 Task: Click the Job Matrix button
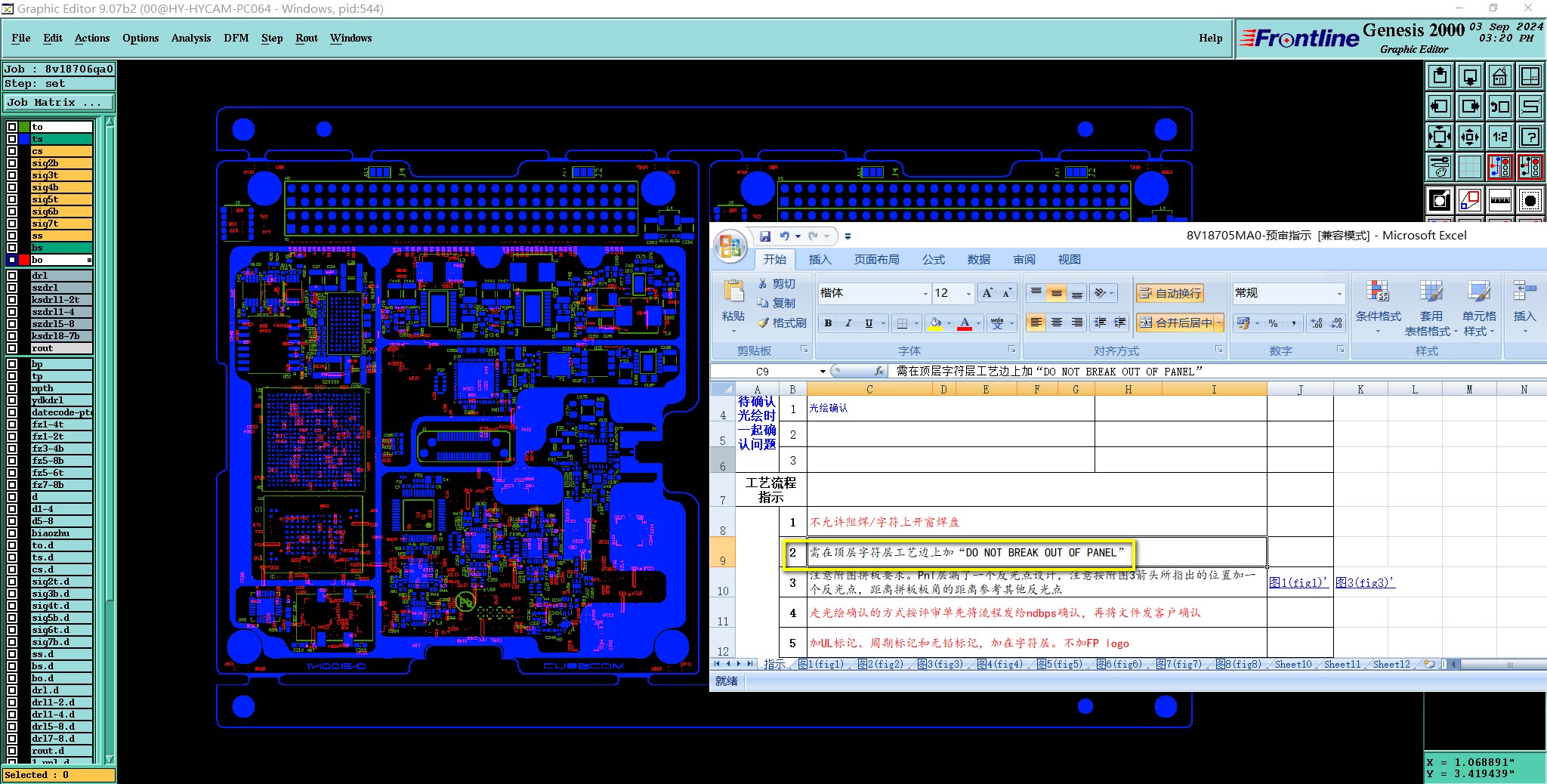coord(60,103)
